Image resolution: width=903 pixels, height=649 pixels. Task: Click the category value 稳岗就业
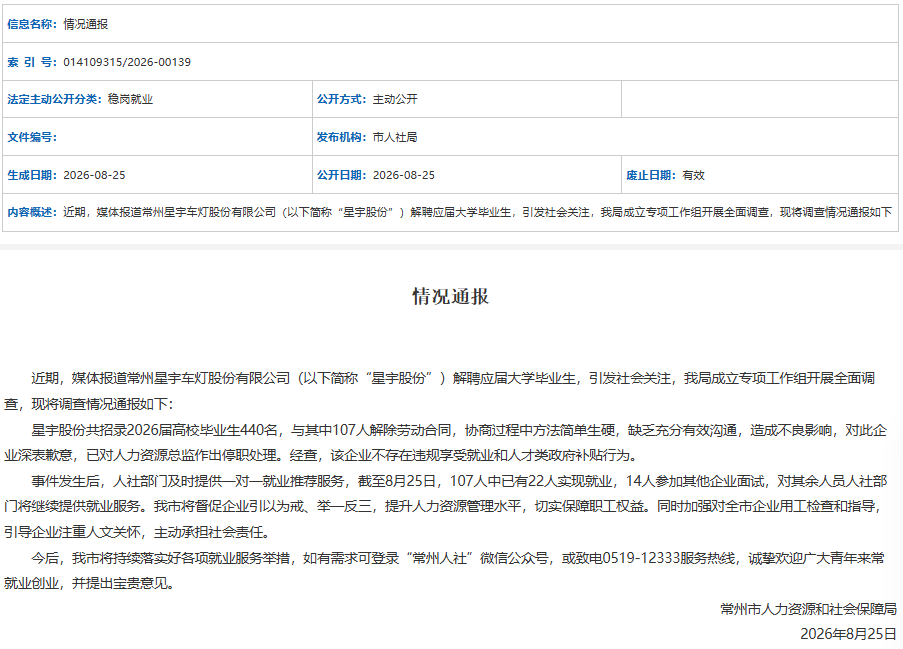click(x=130, y=99)
